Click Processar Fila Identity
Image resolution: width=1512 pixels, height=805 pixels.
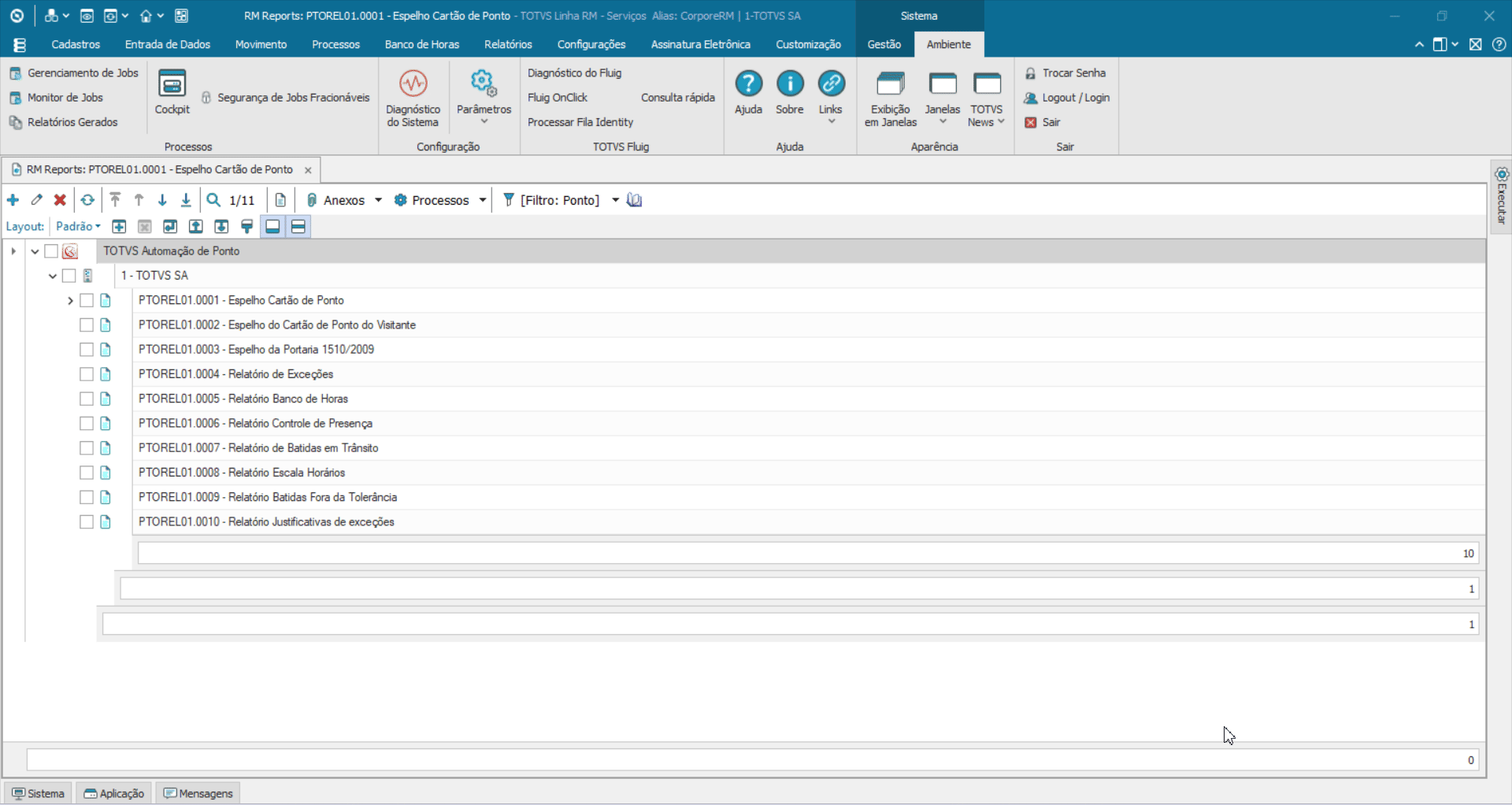point(580,122)
